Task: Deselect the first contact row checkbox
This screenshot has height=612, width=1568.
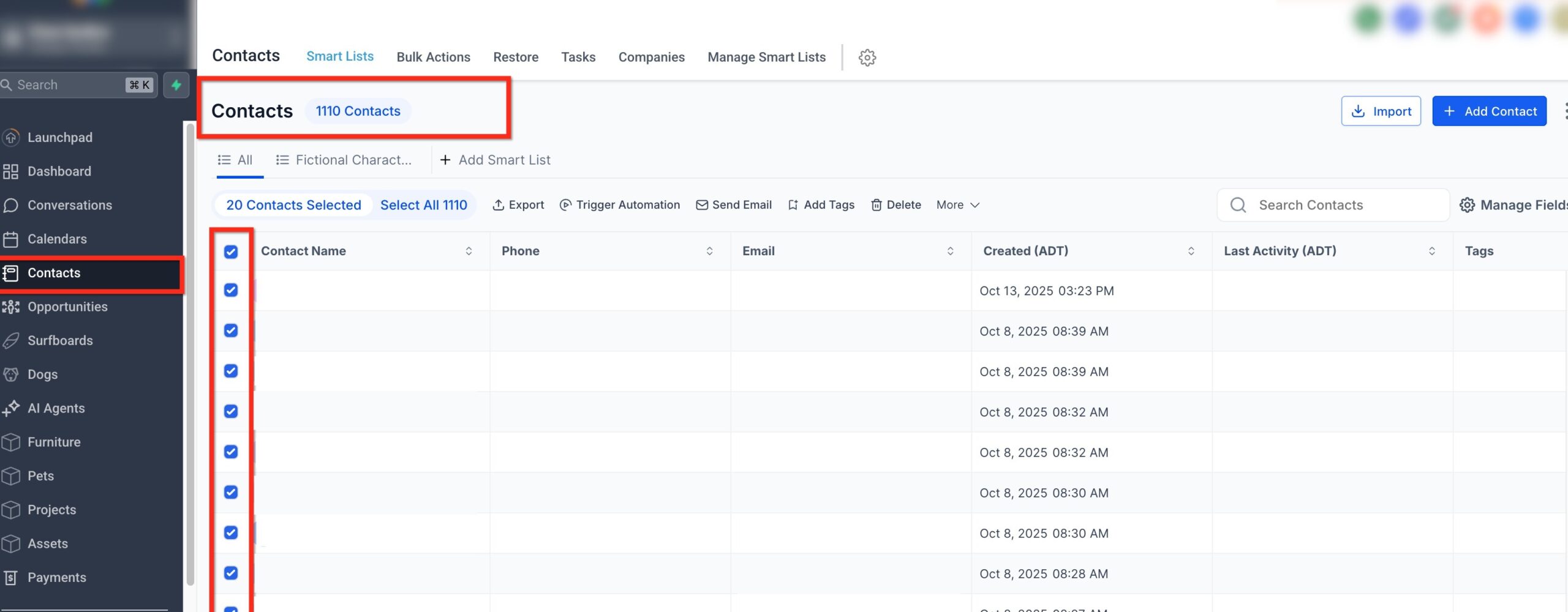Action: [x=231, y=290]
